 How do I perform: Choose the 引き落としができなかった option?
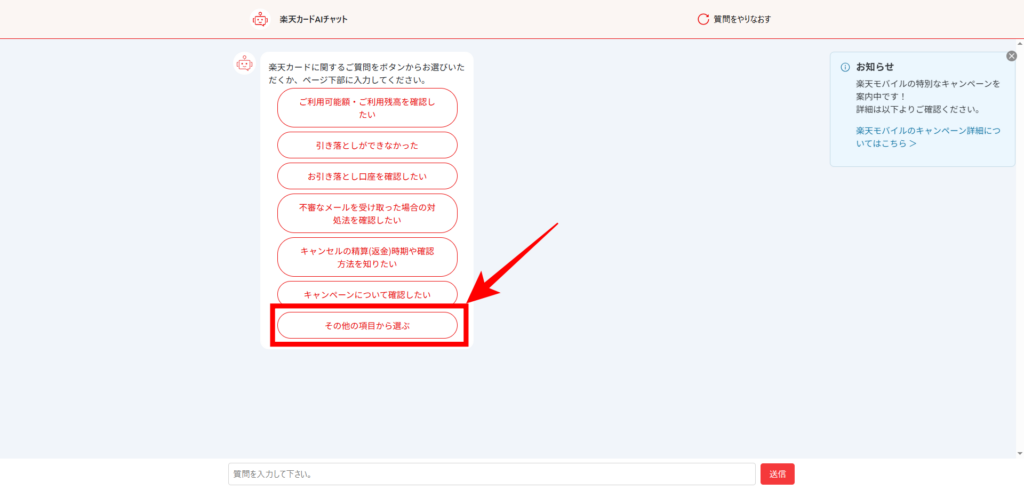(367, 145)
